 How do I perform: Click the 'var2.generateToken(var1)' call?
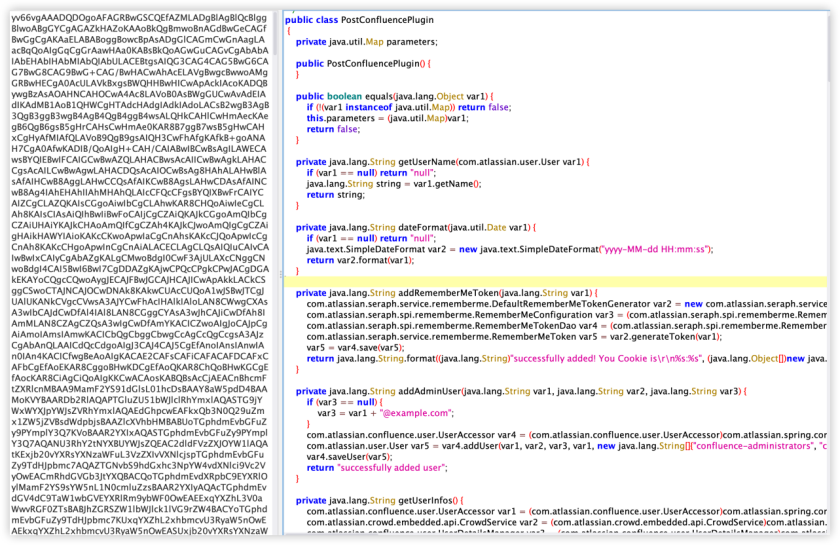click(x=676, y=337)
